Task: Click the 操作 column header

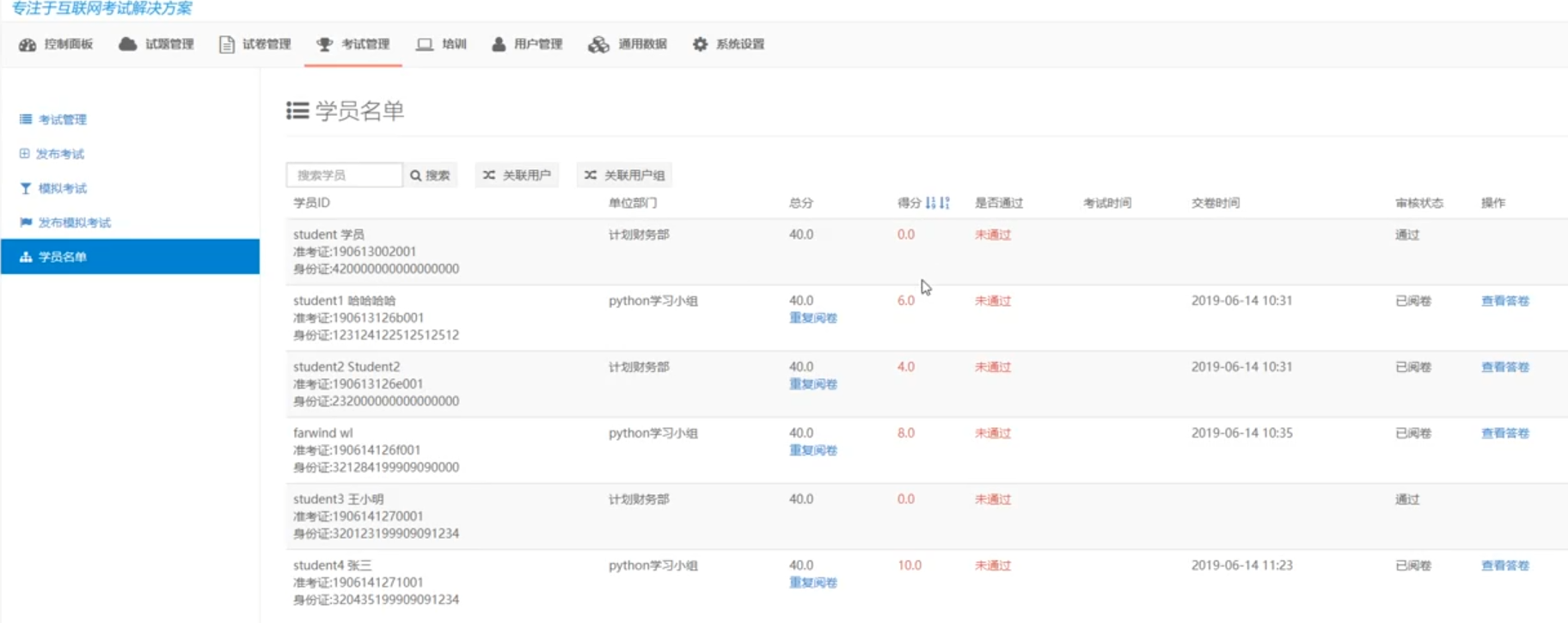Action: (x=1493, y=203)
